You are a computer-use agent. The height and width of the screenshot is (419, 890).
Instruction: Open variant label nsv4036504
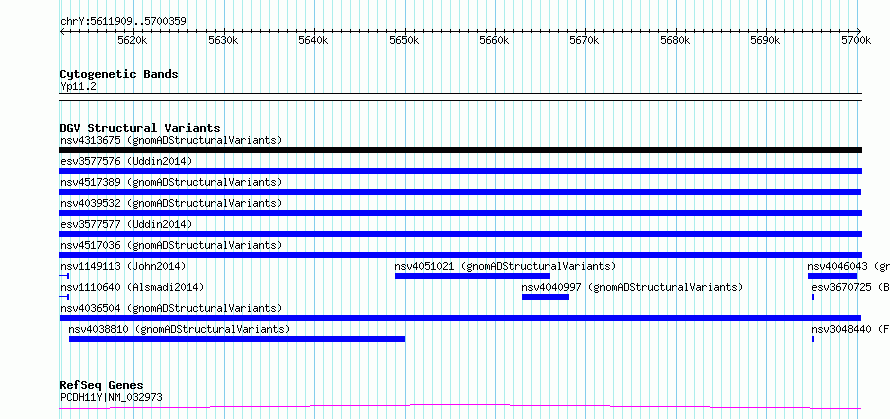(171, 308)
